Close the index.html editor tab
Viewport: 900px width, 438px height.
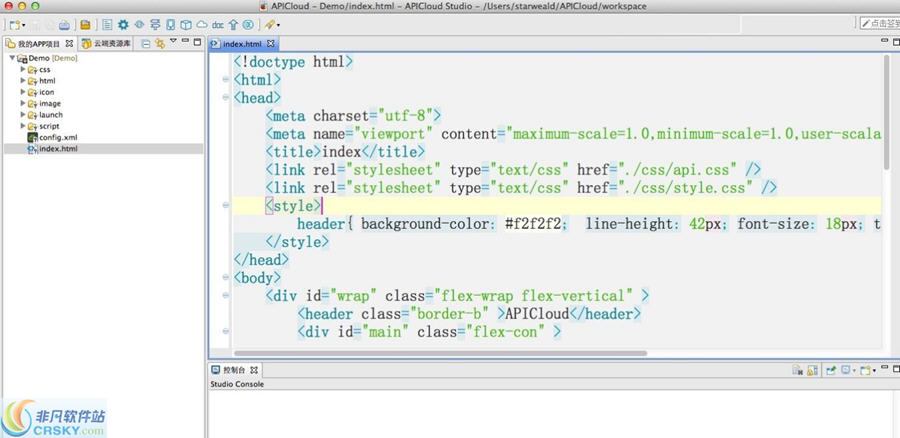[271, 44]
